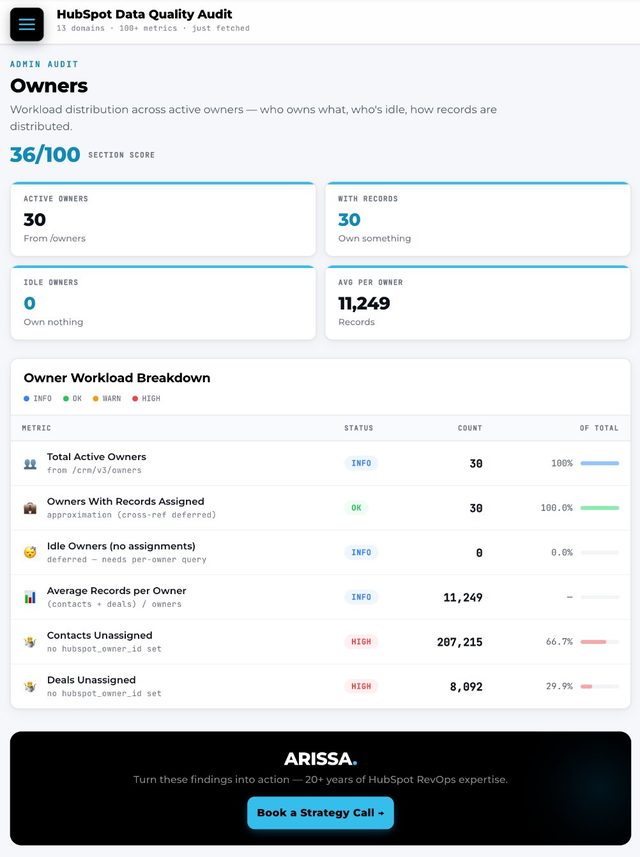640x857 pixels.
Task: Click the Deals Unassigned row icon
Action: (x=30, y=686)
